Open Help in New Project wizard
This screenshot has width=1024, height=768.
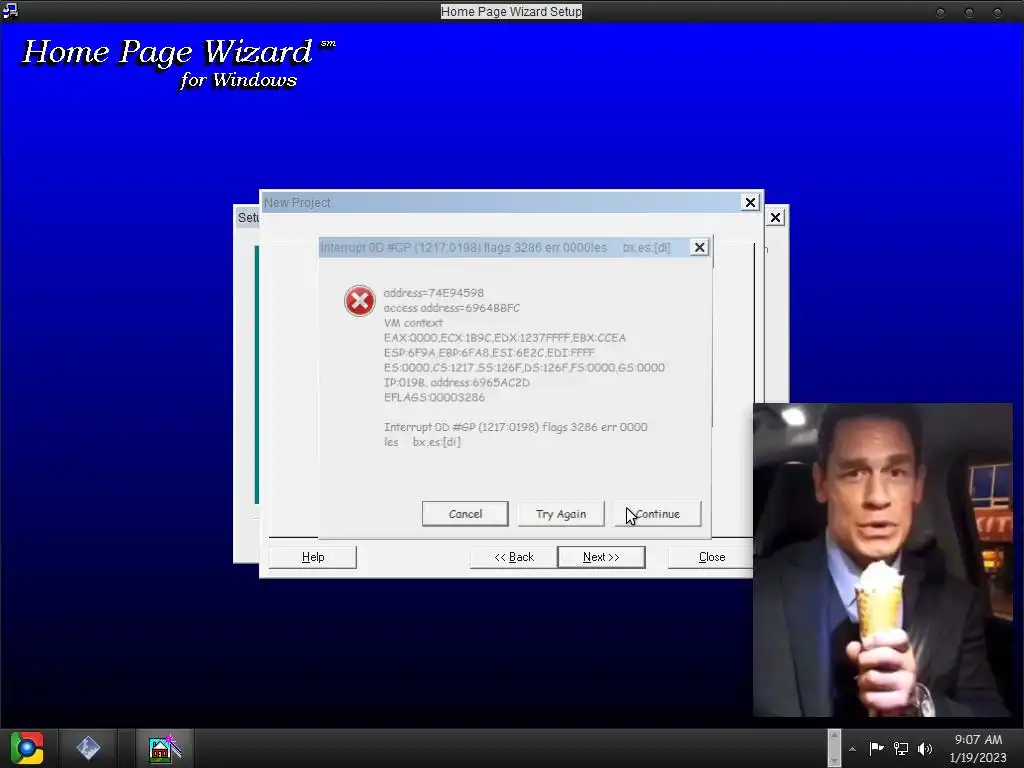click(313, 557)
